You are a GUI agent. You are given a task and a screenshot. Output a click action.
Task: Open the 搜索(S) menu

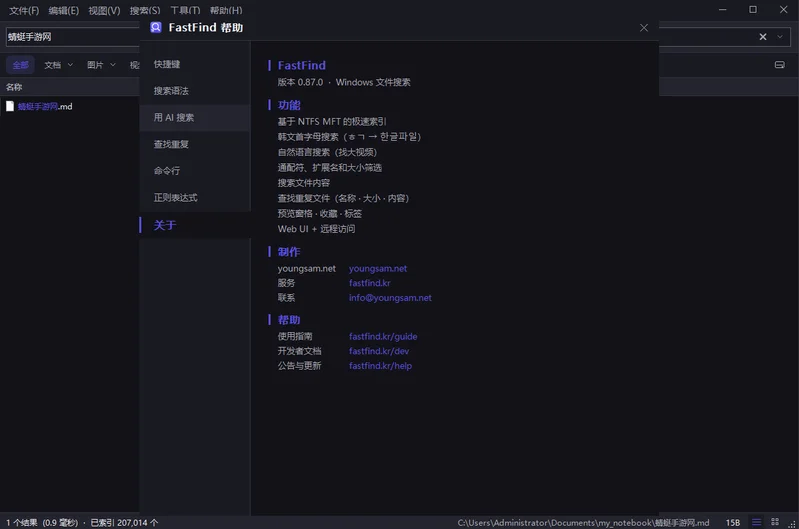tap(145, 10)
